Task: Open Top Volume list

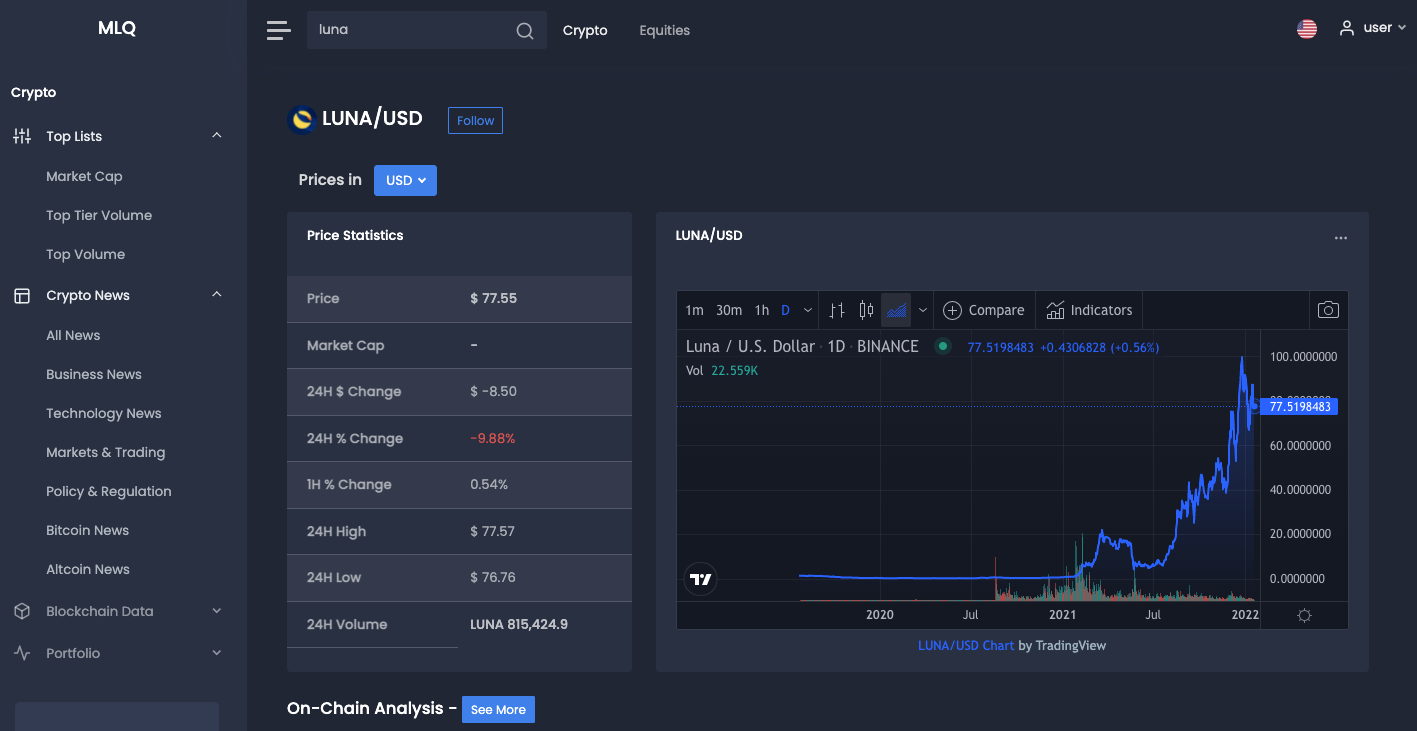Action: coord(85,254)
